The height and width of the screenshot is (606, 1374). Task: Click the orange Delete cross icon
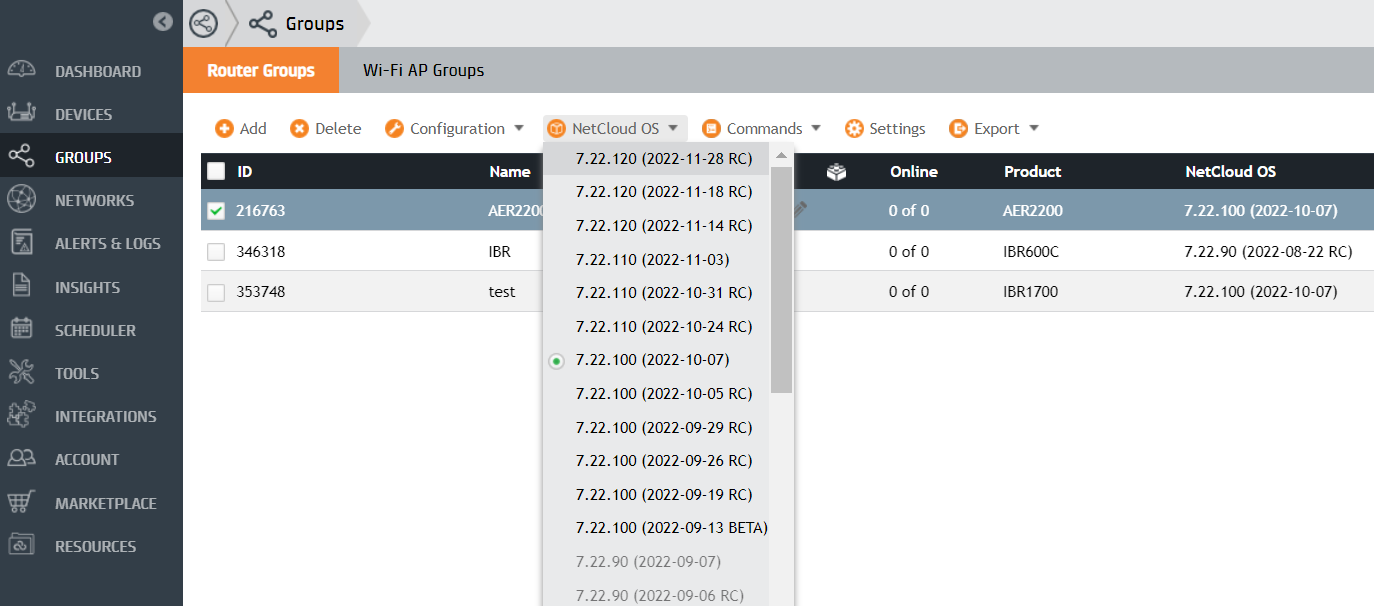click(x=299, y=128)
